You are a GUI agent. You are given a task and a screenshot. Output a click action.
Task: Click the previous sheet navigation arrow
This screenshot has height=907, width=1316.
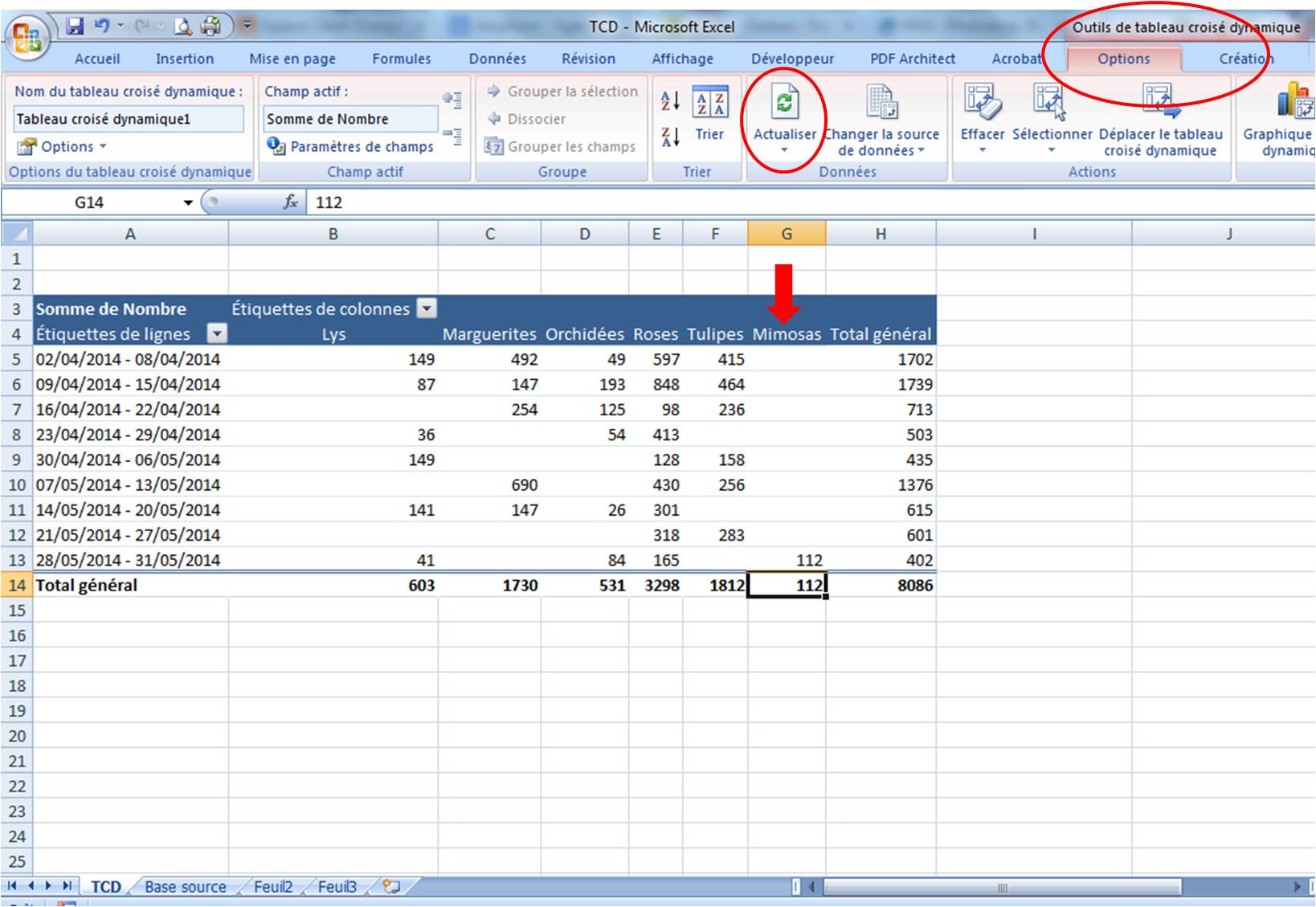coord(31,886)
